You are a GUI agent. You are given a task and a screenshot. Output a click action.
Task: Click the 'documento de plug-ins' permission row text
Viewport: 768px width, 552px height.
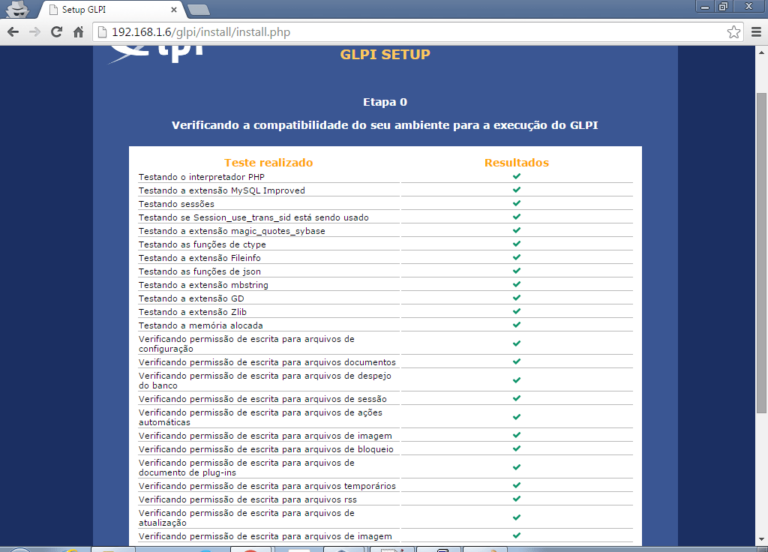coord(246,468)
